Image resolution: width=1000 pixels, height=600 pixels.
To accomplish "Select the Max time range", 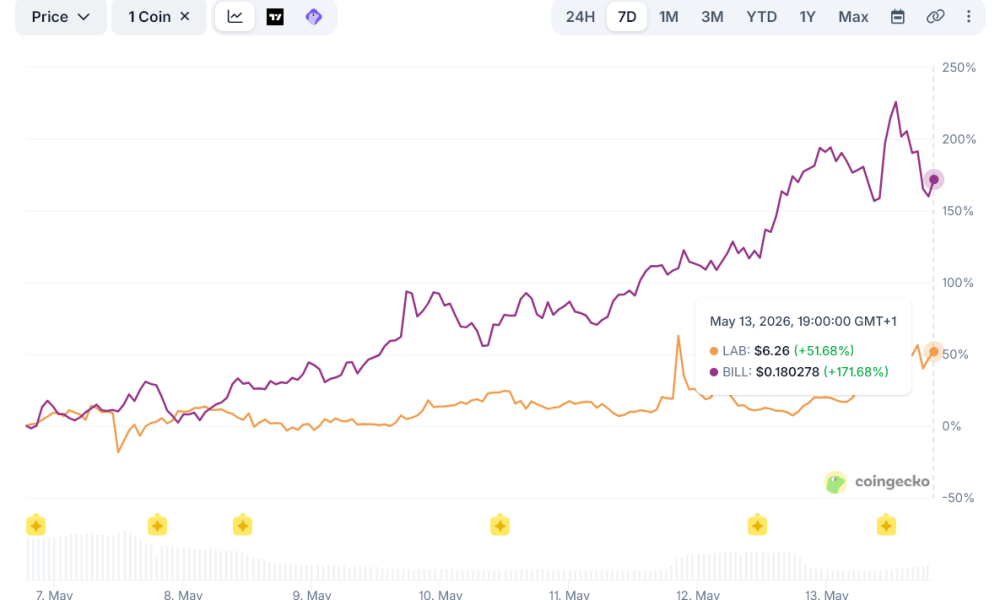I will coord(853,17).
